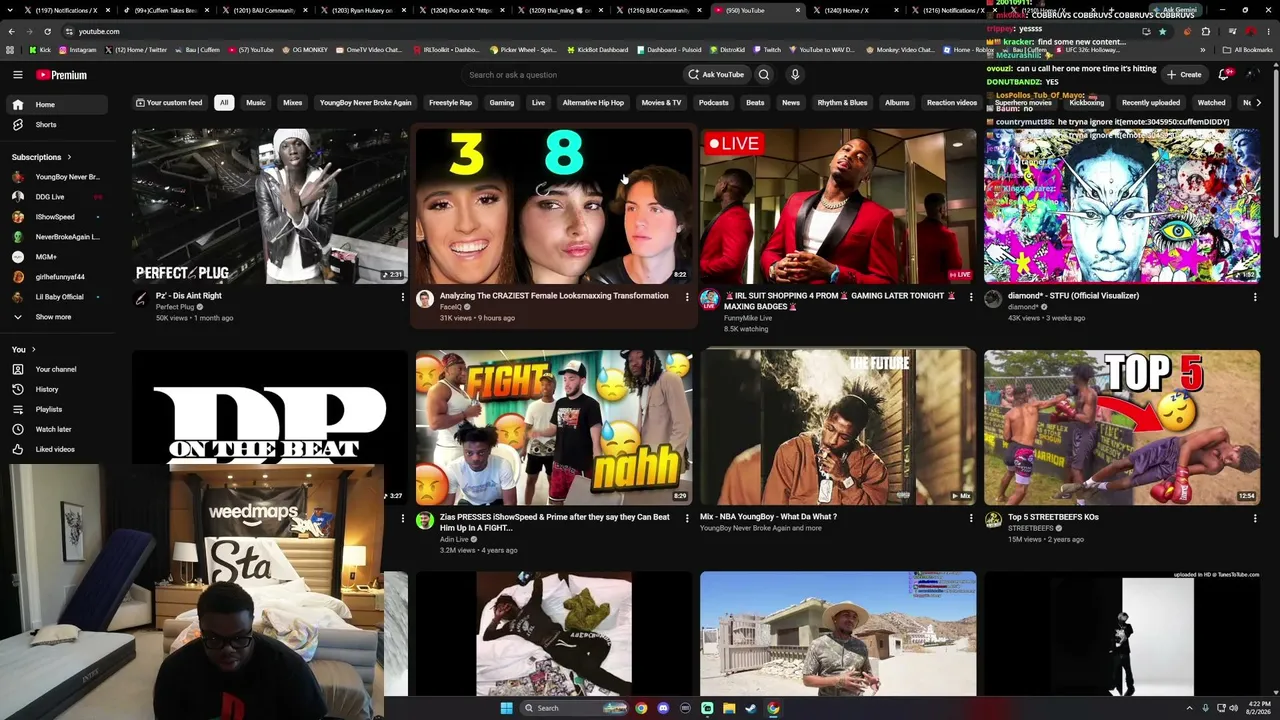Open File Explorer from the taskbar

click(x=729, y=708)
